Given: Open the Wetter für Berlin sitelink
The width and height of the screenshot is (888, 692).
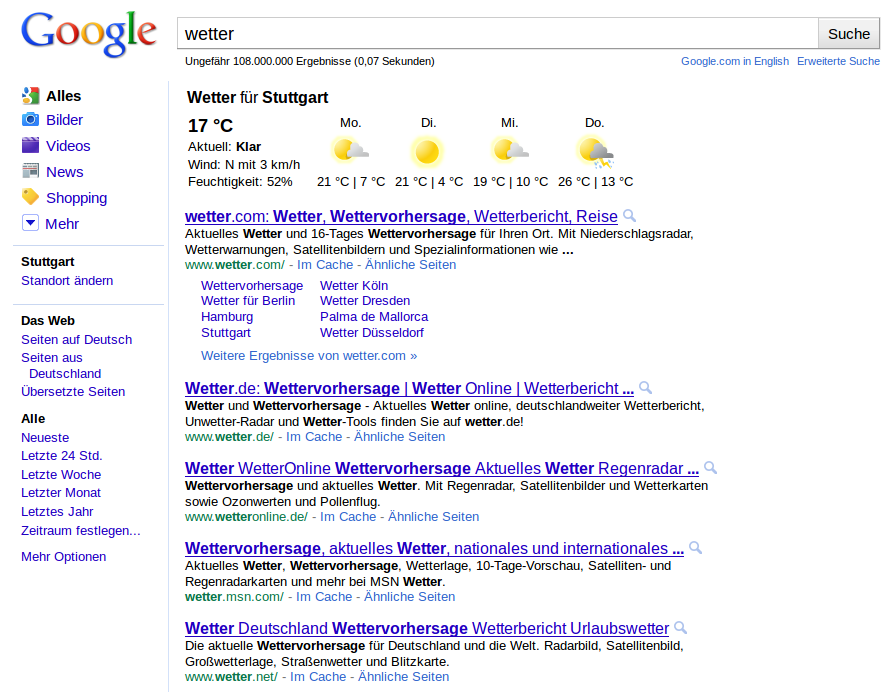Looking at the screenshot, I should pos(248,301).
